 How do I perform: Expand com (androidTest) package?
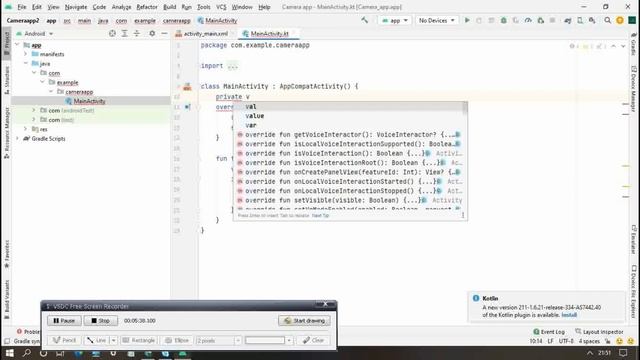[34, 110]
